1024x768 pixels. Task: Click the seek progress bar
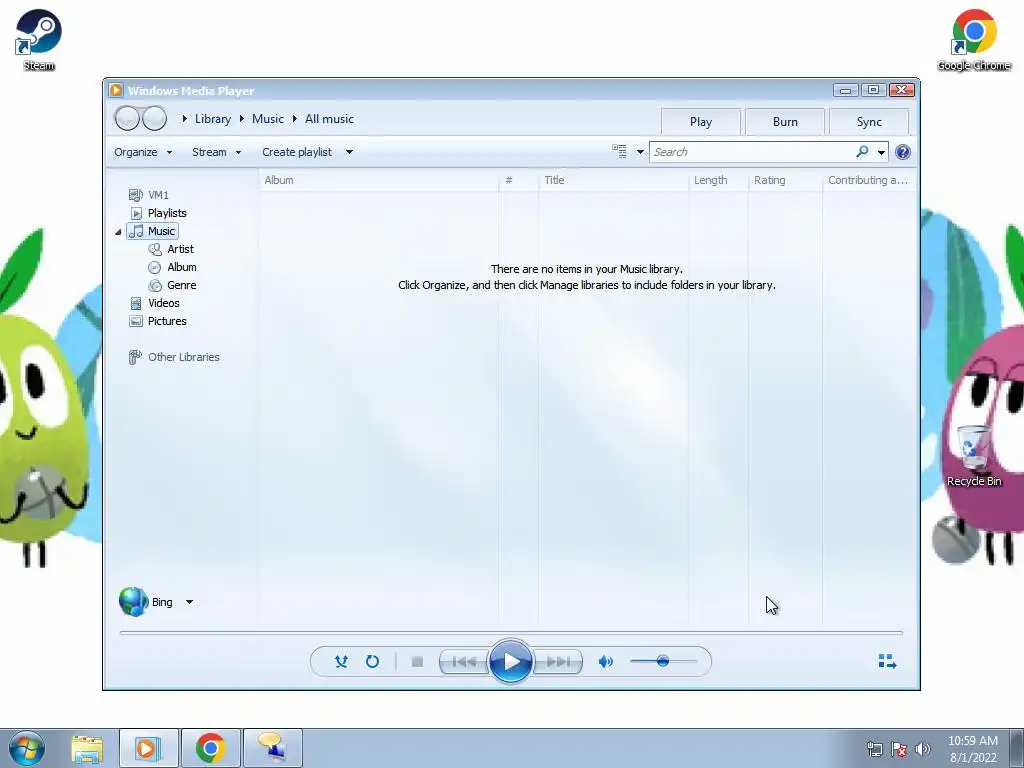pos(511,633)
